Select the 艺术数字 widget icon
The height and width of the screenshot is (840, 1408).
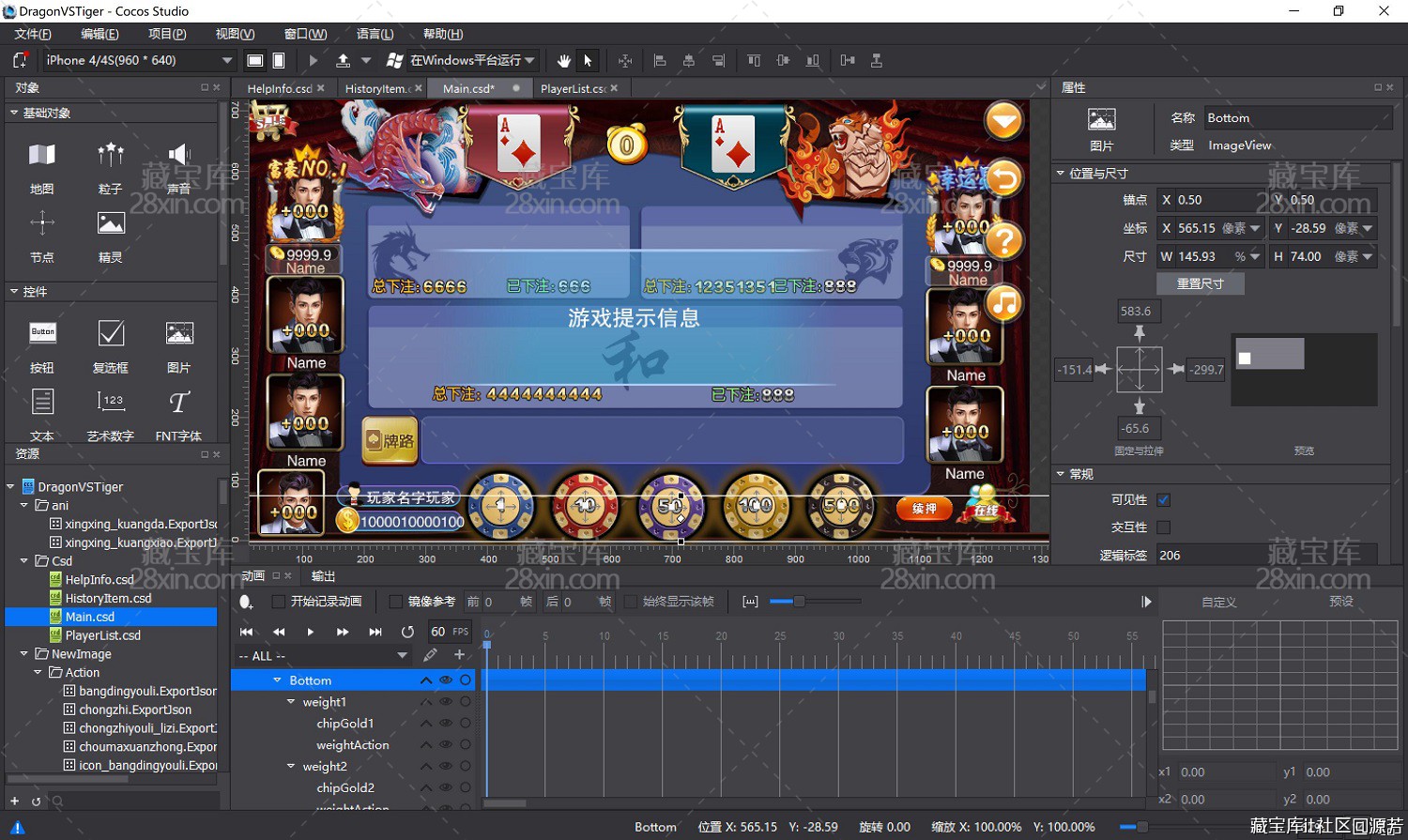[x=111, y=402]
